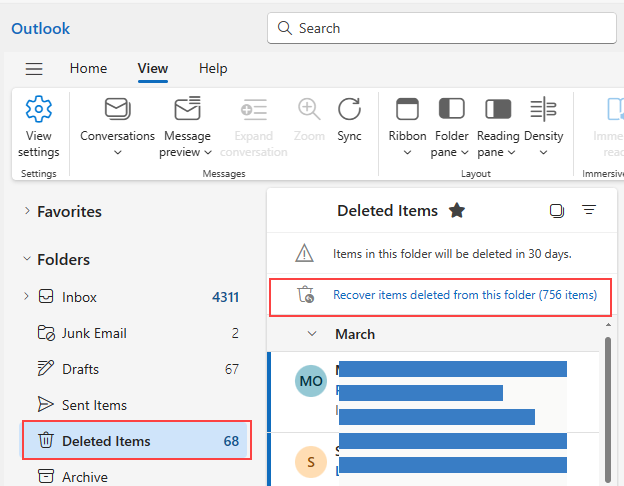The height and width of the screenshot is (486, 624).
Task: Open the Help tab
Action: [x=213, y=68]
